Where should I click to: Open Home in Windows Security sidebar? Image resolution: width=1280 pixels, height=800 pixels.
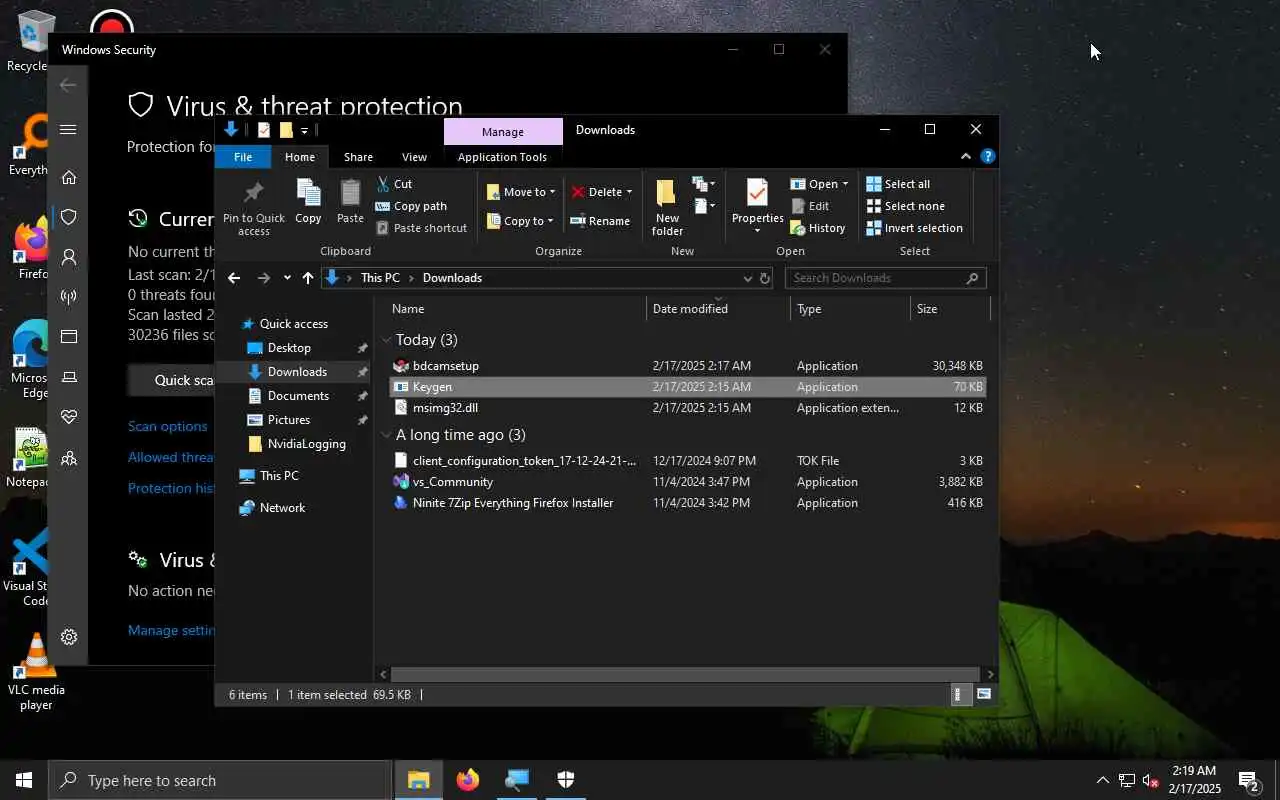coord(69,177)
